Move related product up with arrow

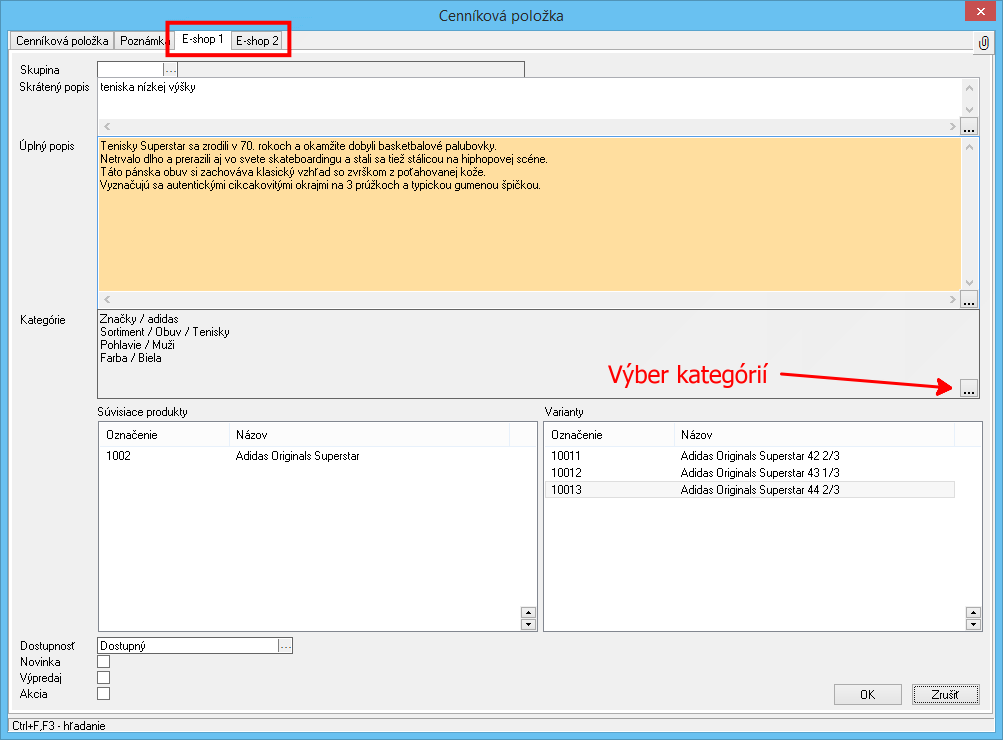529,613
